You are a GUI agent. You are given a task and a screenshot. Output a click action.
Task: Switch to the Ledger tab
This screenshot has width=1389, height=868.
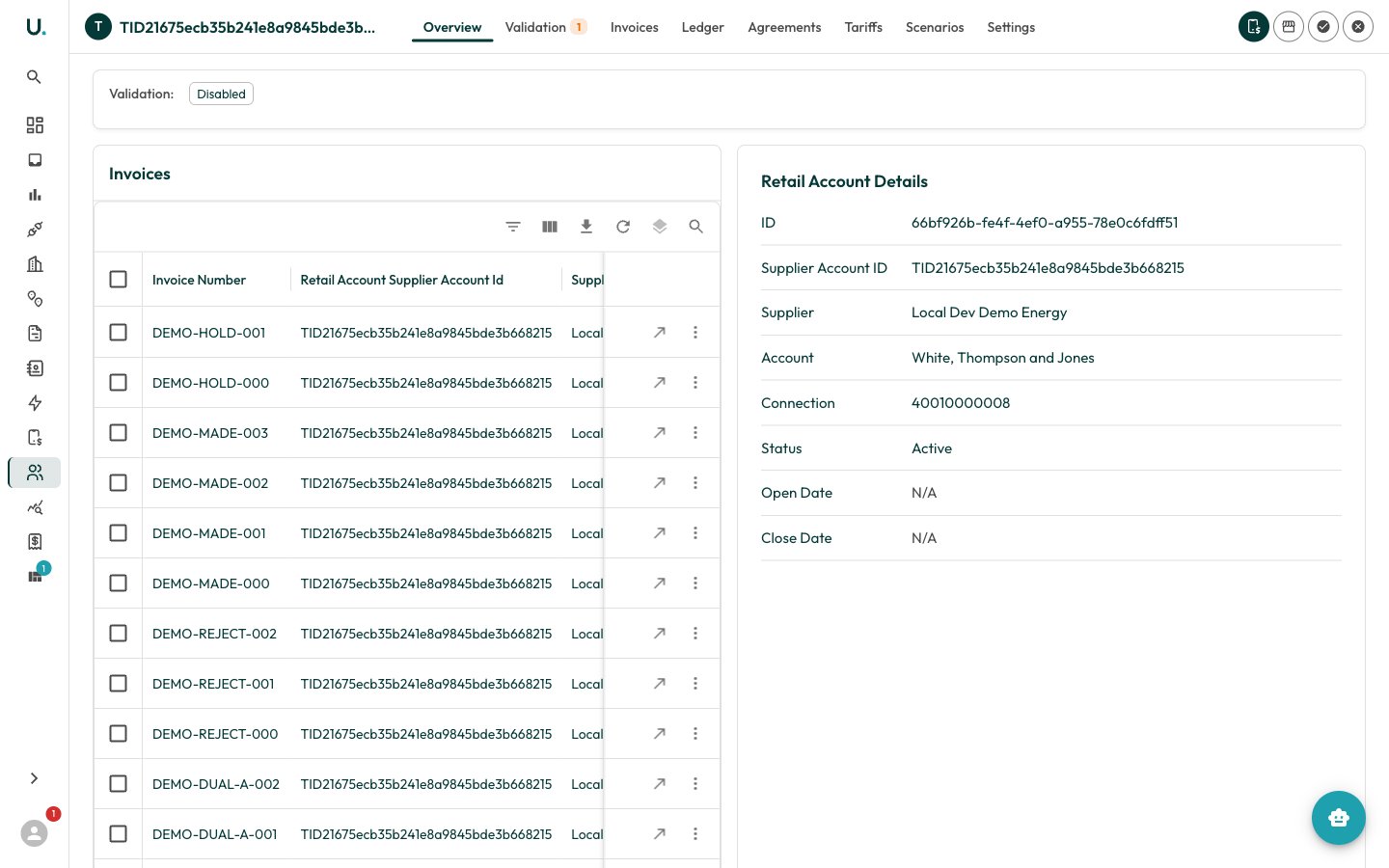tap(703, 27)
